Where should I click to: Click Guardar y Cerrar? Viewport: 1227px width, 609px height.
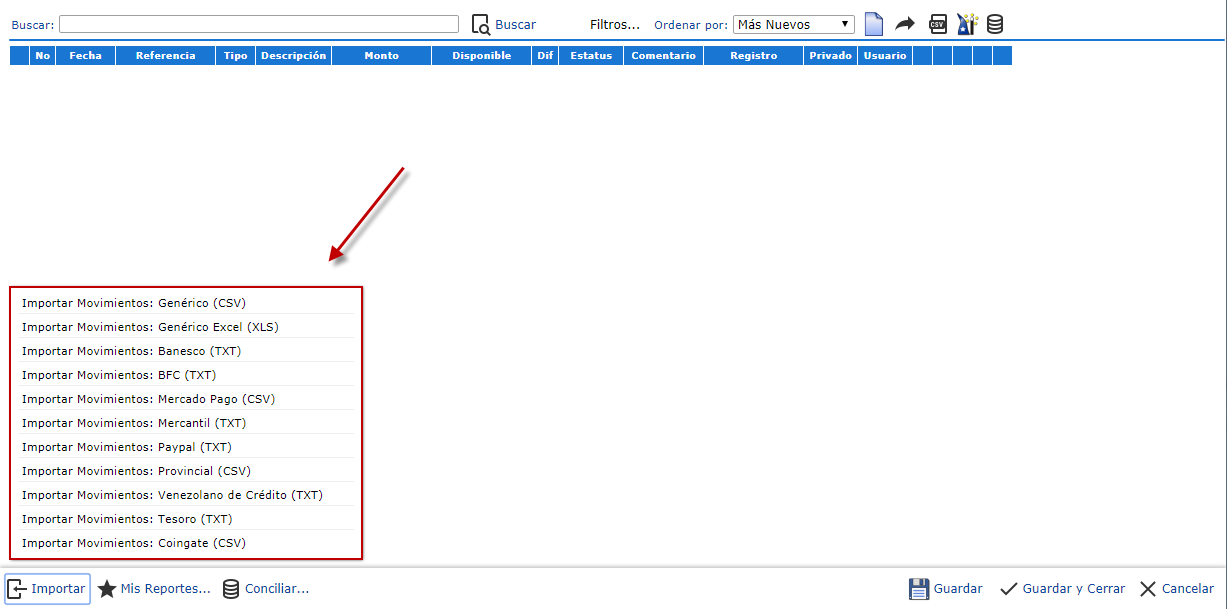1062,589
